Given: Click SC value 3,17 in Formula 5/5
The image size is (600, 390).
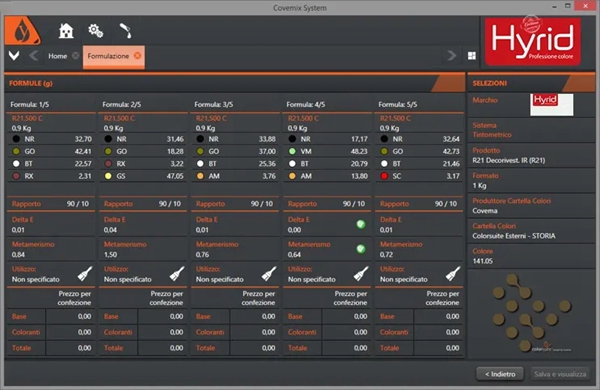Looking at the screenshot, I should point(453,176).
